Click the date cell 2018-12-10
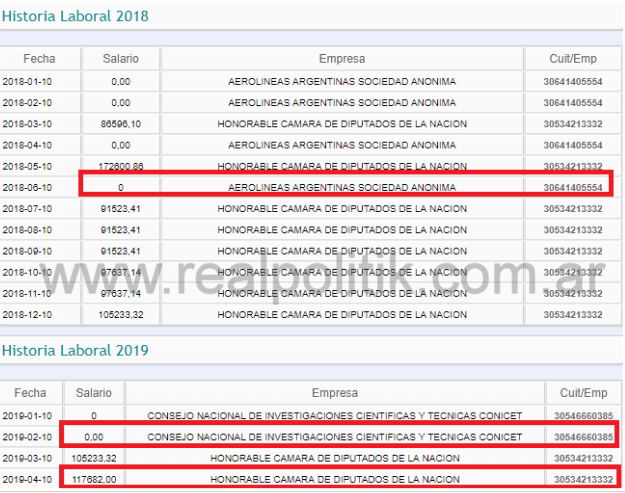625x493 pixels. 27,314
